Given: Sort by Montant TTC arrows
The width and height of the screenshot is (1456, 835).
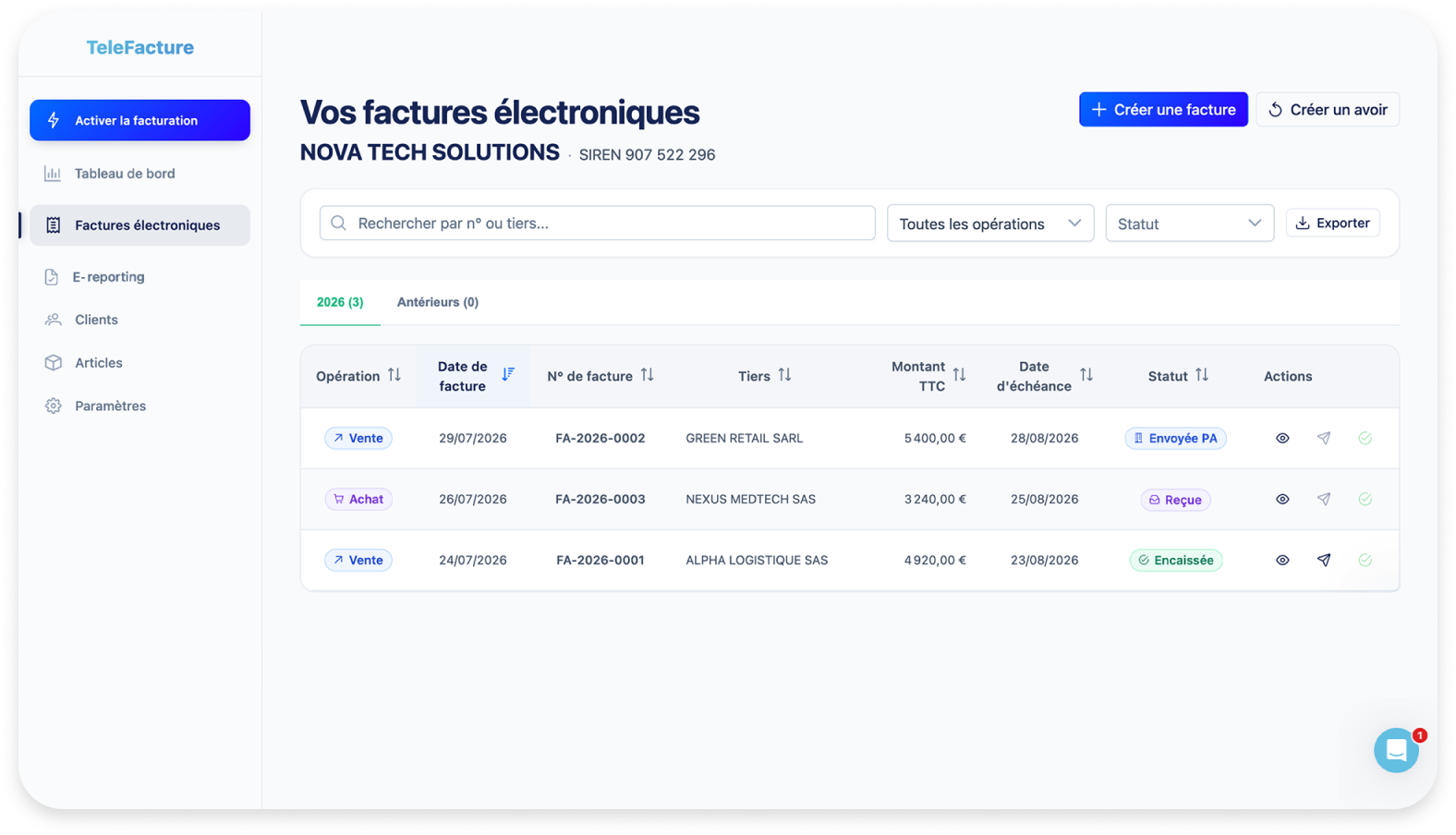Looking at the screenshot, I should point(959,375).
